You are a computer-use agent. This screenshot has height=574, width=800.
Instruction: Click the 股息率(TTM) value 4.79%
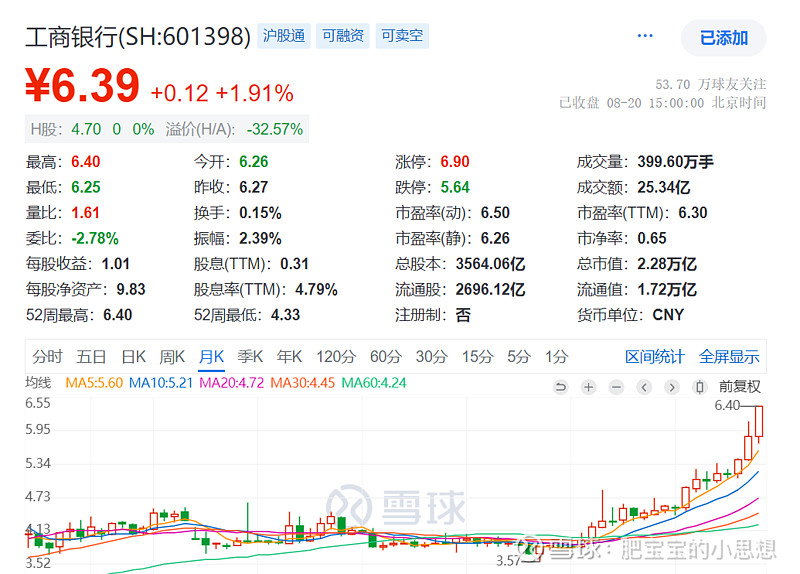pos(316,289)
